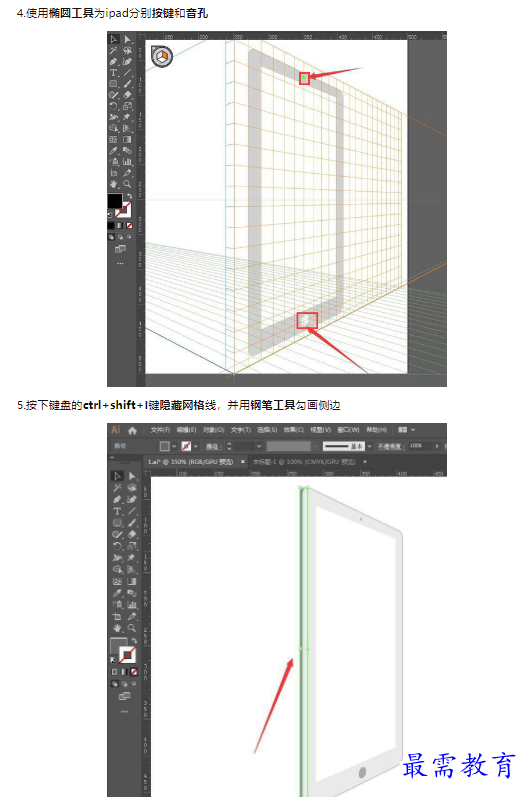The height and width of the screenshot is (797, 524).
Task: Select the Eraser tool in the step 4 toolbar
Action: click(127, 95)
